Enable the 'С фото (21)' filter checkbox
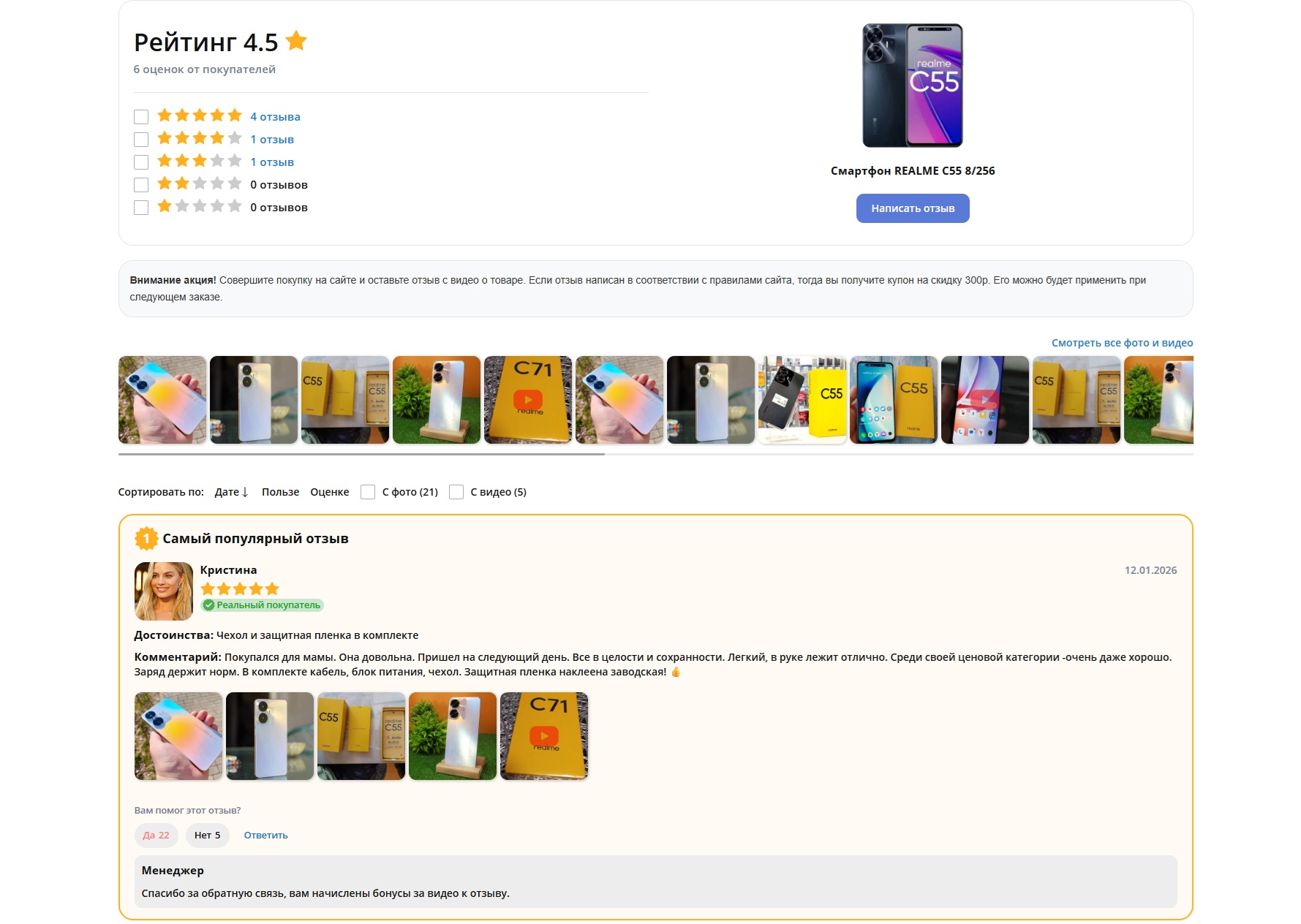This screenshot has width=1301, height=924. point(368,492)
